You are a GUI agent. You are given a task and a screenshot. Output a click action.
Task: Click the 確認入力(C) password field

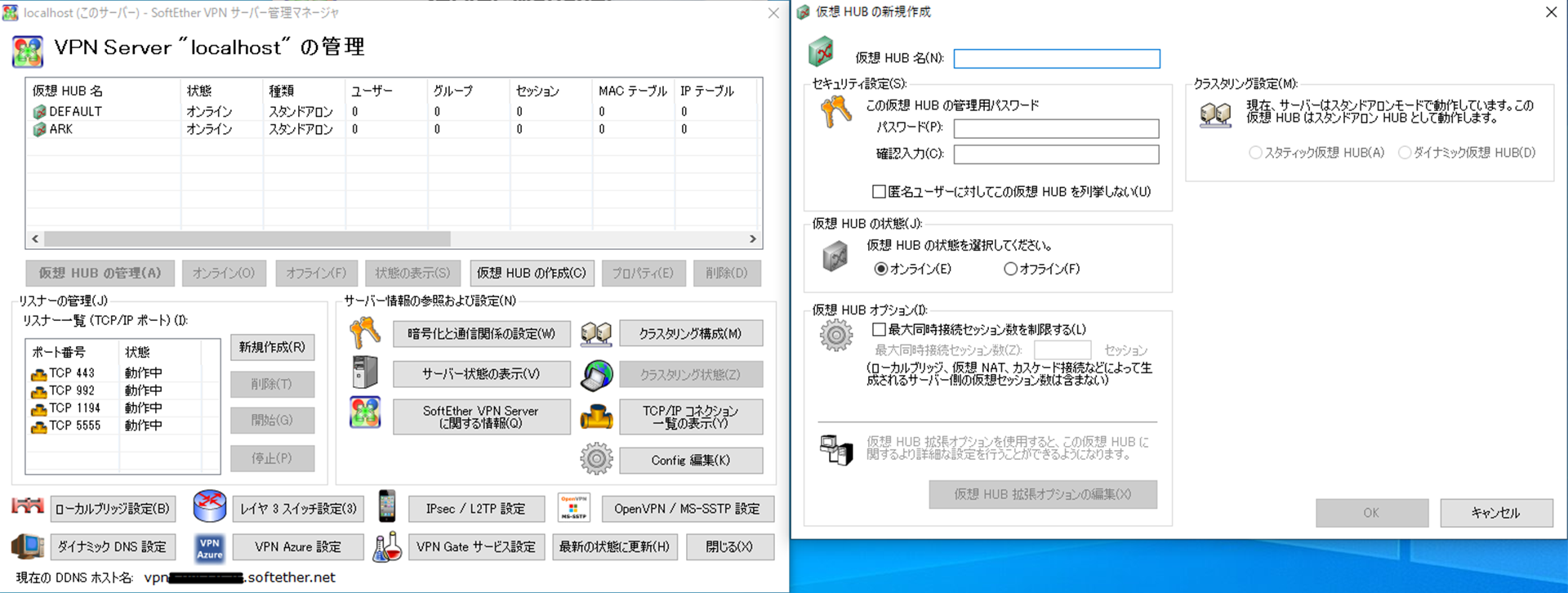[1056, 154]
